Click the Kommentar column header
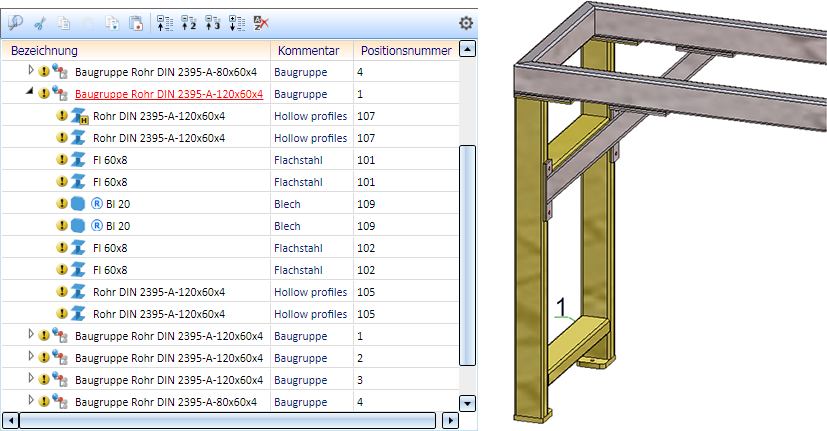Viewport: 827px width, 431px height. pyautogui.click(x=310, y=50)
